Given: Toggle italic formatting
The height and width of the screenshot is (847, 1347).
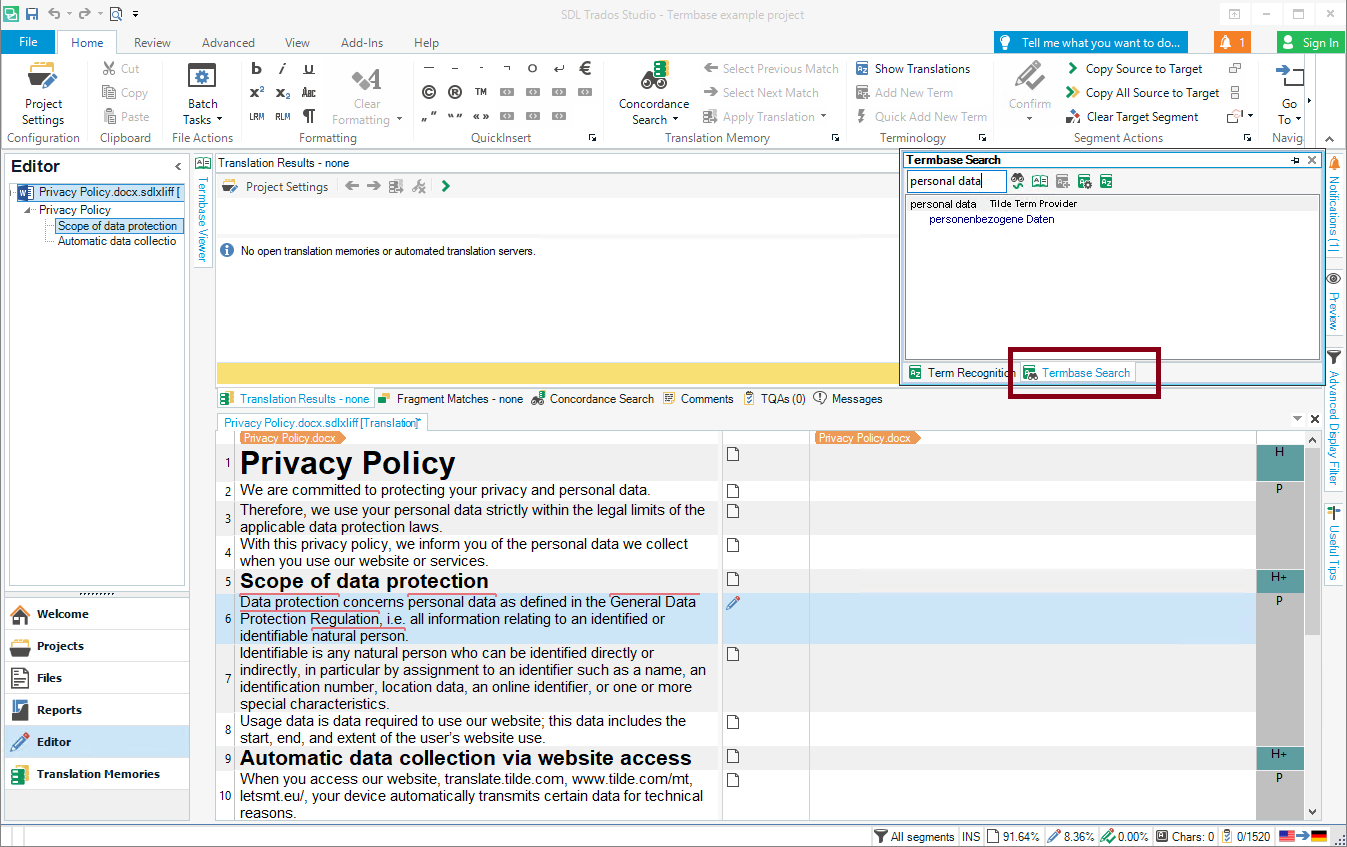Looking at the screenshot, I should (x=283, y=68).
